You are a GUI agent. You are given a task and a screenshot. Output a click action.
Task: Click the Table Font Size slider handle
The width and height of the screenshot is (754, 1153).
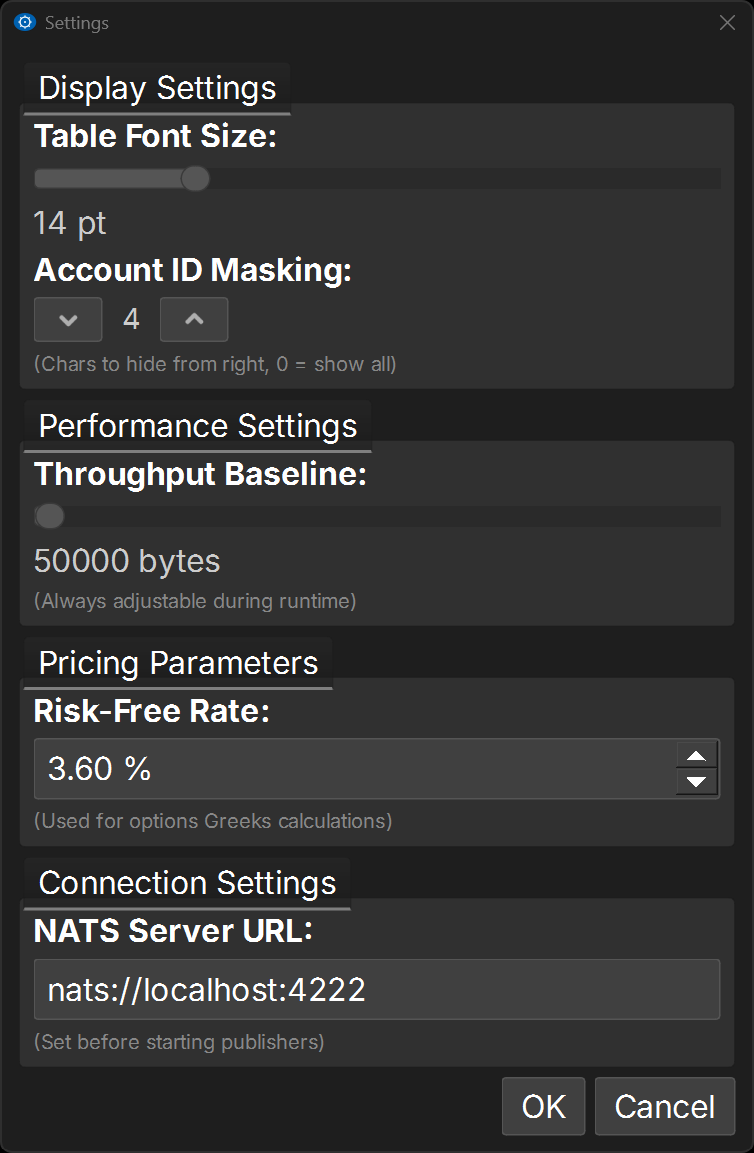pyautogui.click(x=195, y=179)
